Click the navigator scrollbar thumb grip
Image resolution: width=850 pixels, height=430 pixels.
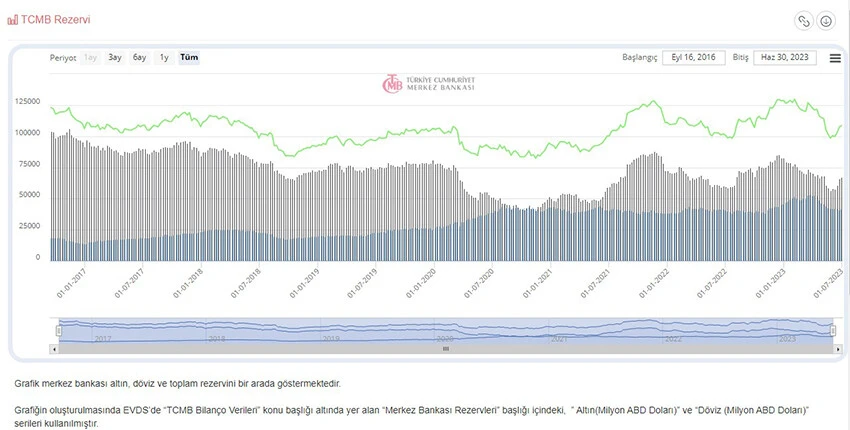point(446,349)
